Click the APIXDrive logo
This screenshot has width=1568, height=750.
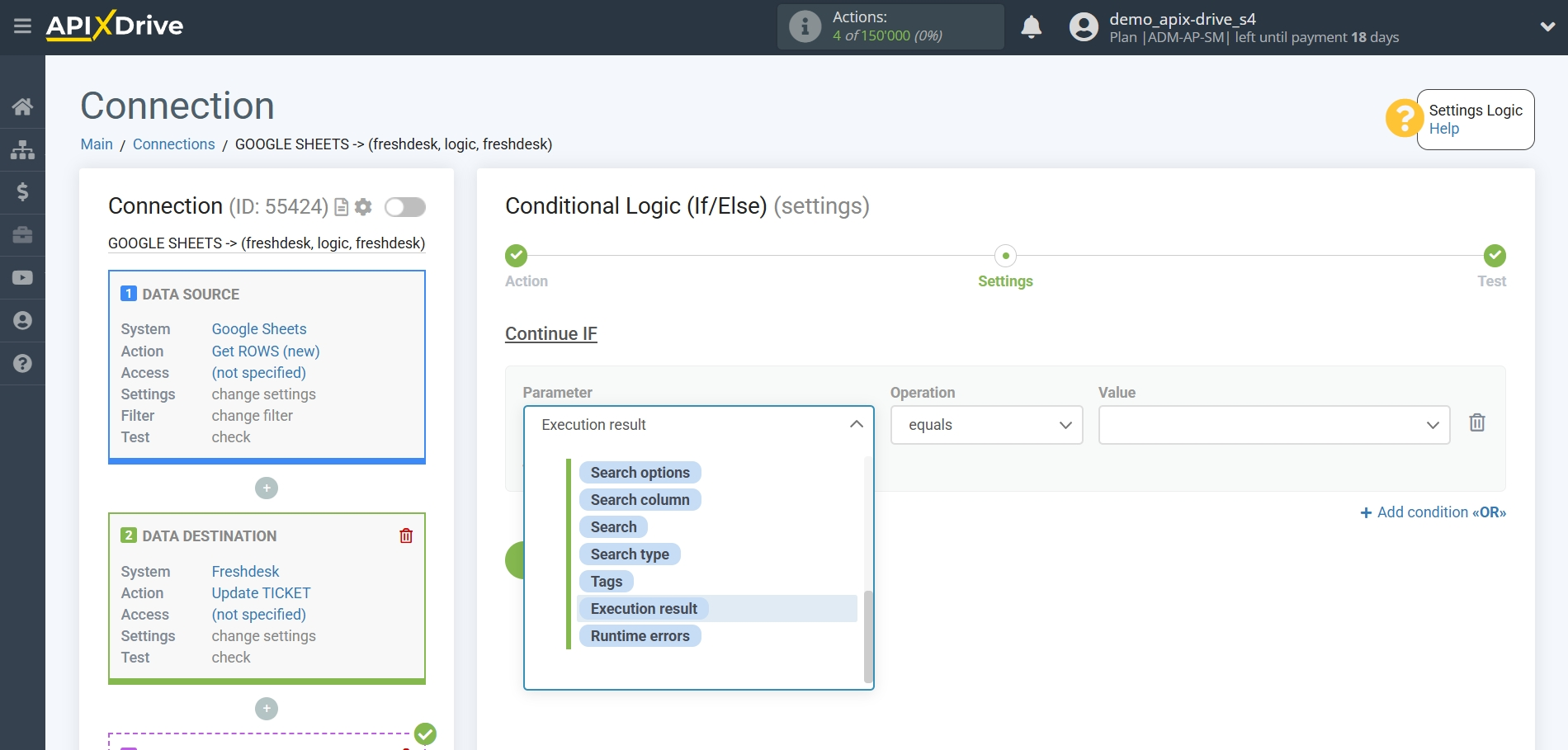(115, 26)
